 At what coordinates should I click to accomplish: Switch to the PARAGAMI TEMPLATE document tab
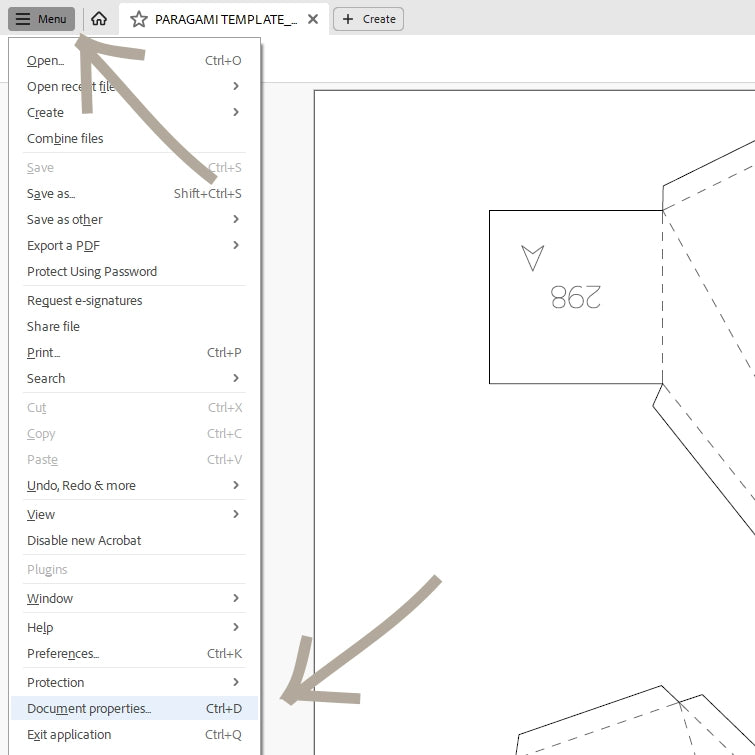click(226, 19)
